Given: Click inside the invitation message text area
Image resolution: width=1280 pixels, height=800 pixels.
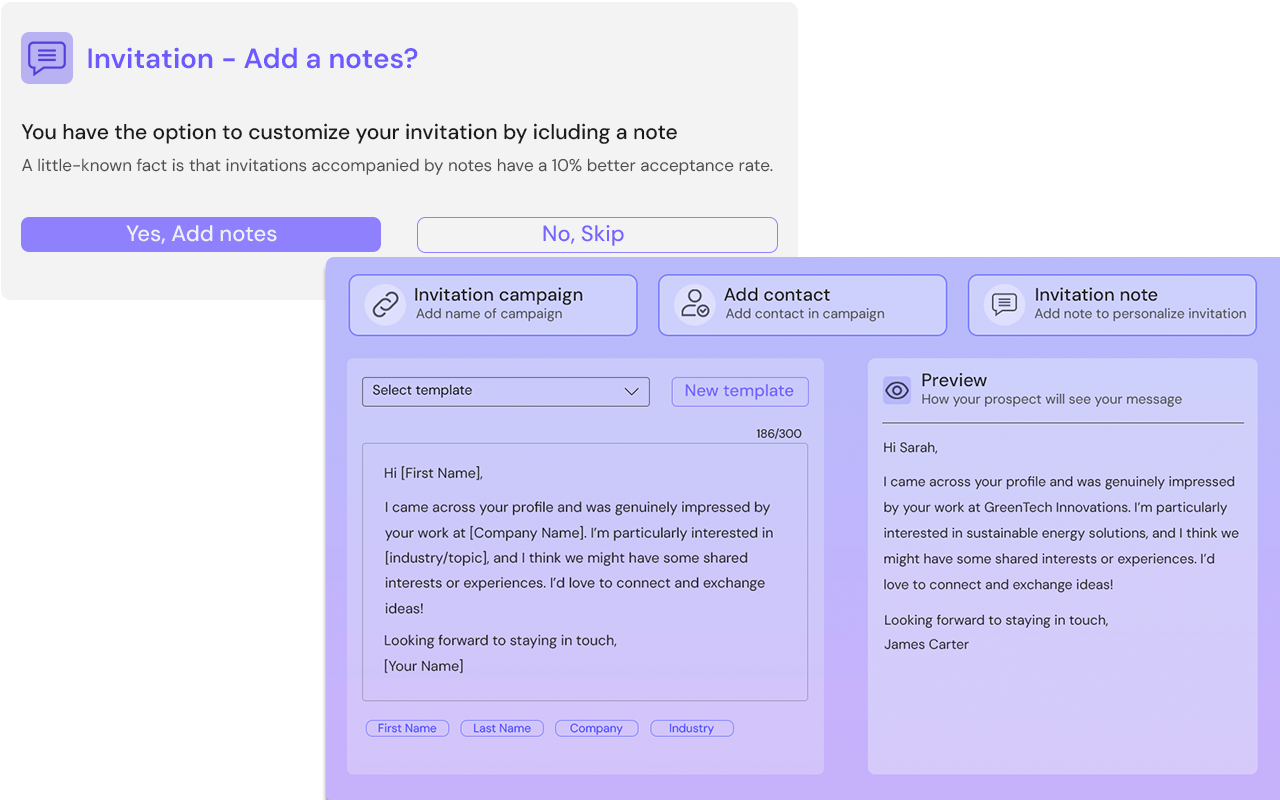Looking at the screenshot, I should 585,572.
